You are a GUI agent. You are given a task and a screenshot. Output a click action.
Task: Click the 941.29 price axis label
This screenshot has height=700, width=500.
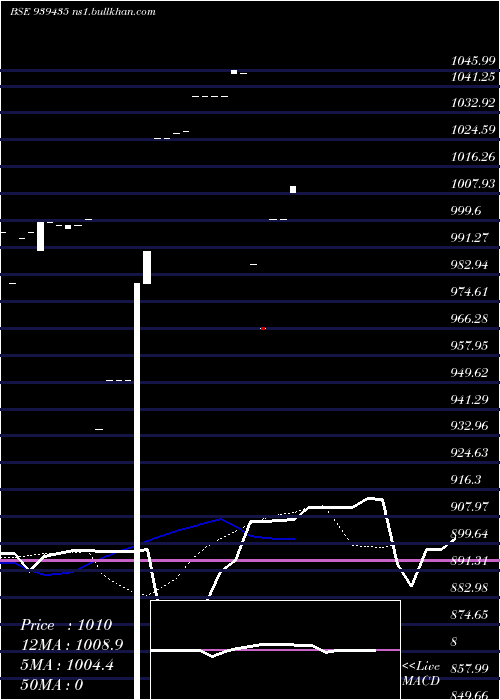point(469,400)
